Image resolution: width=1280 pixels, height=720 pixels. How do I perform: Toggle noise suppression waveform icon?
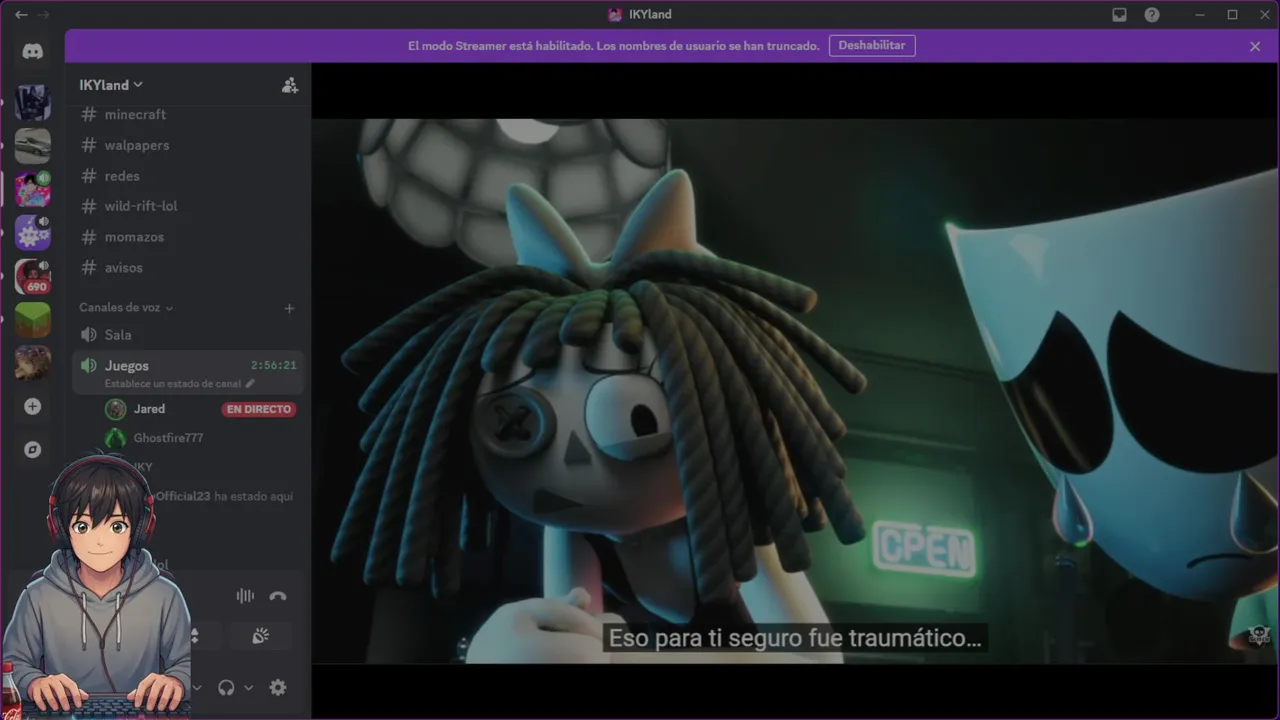(245, 596)
